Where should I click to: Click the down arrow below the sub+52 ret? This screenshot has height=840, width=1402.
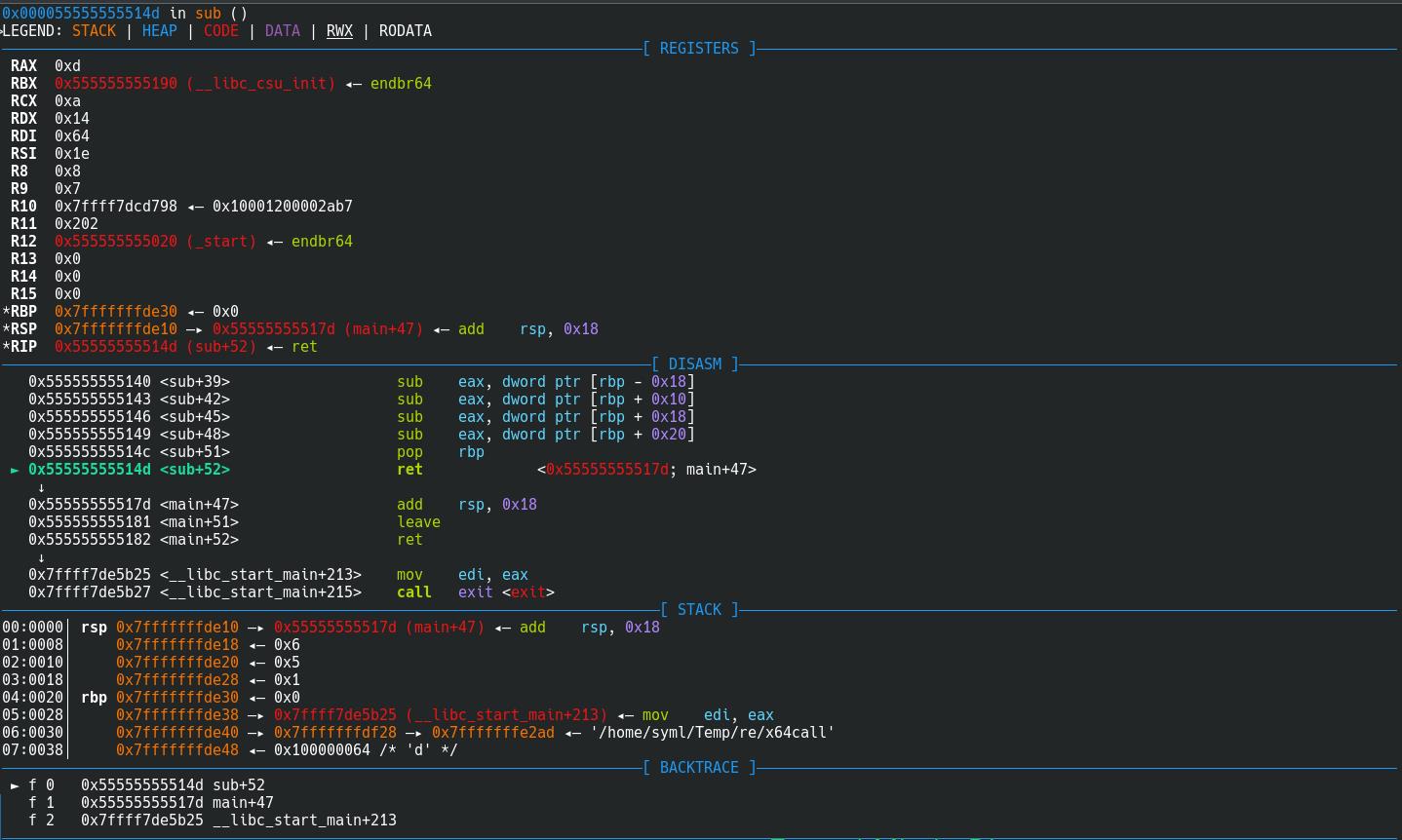(41, 487)
